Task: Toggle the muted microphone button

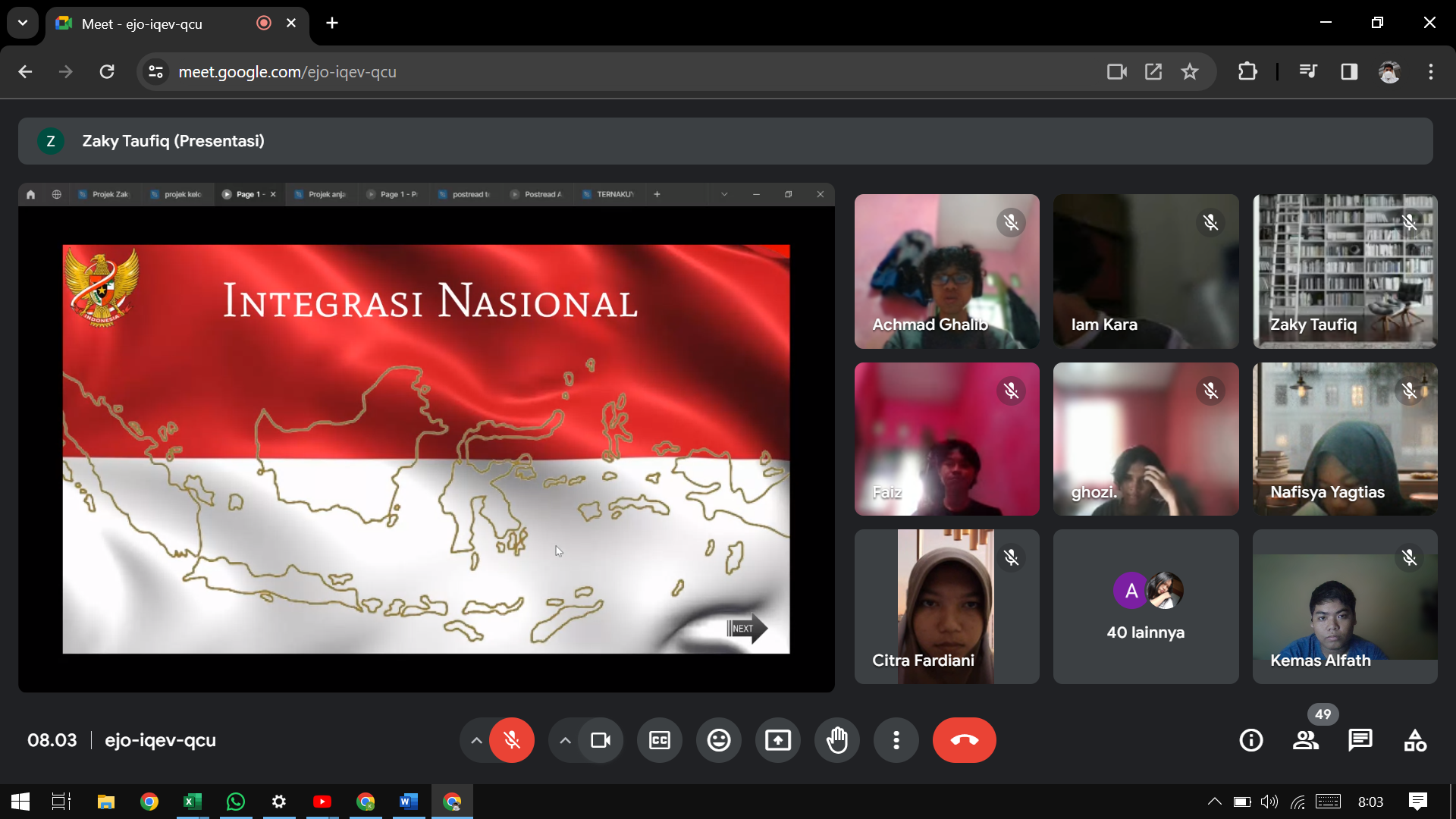Action: (512, 740)
